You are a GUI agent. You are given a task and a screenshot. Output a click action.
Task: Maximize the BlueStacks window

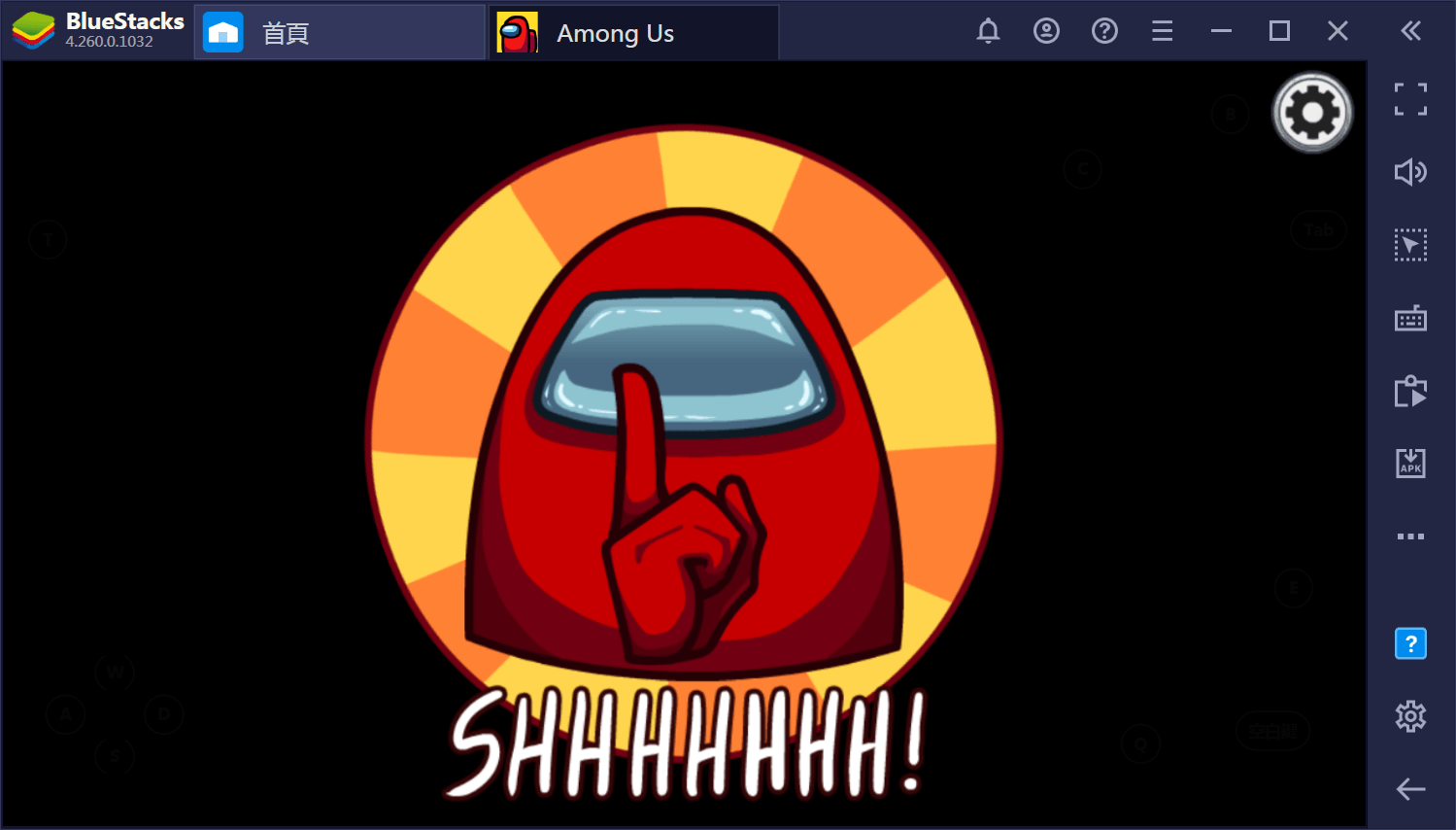point(1279,31)
